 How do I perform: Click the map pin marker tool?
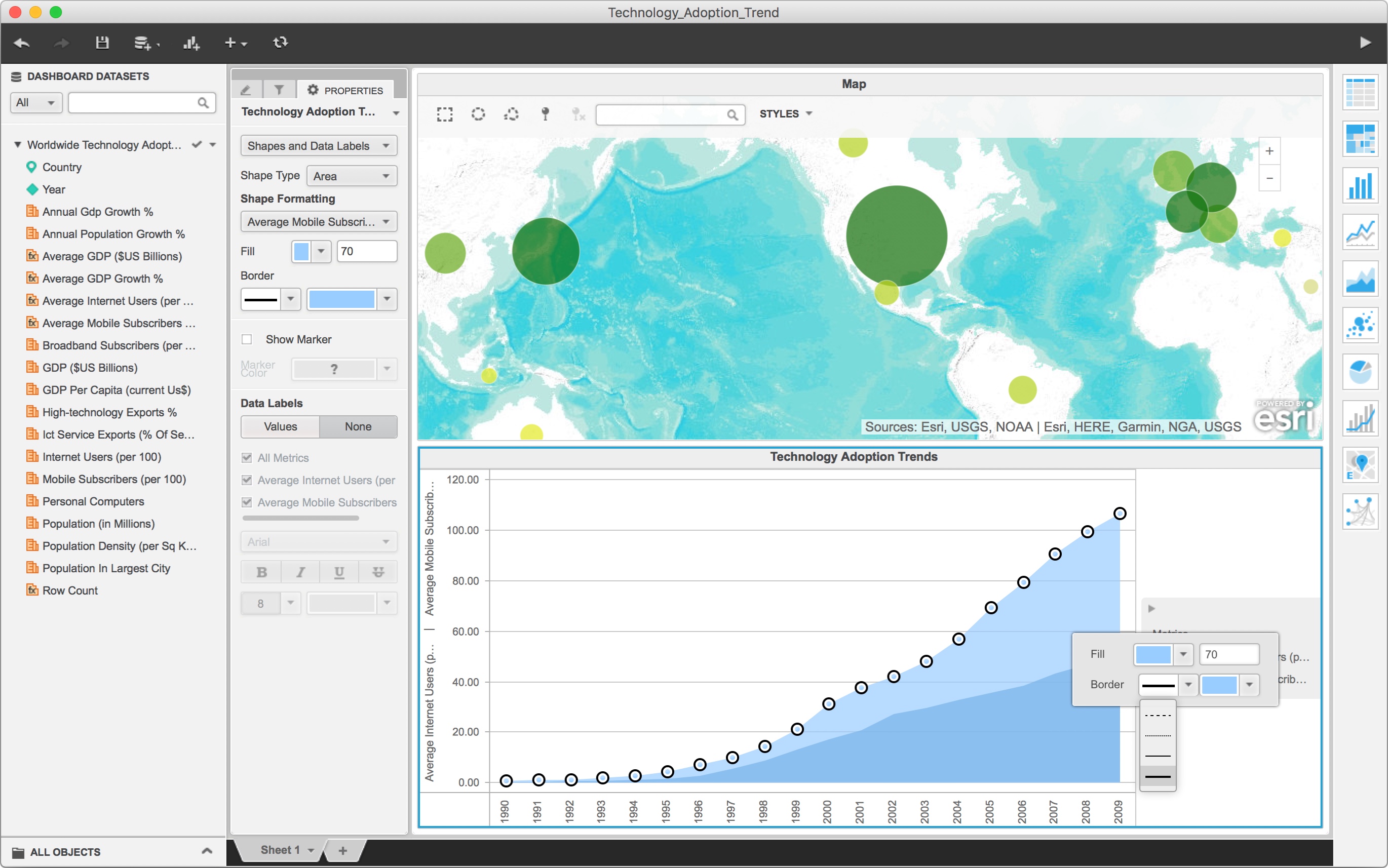545,114
